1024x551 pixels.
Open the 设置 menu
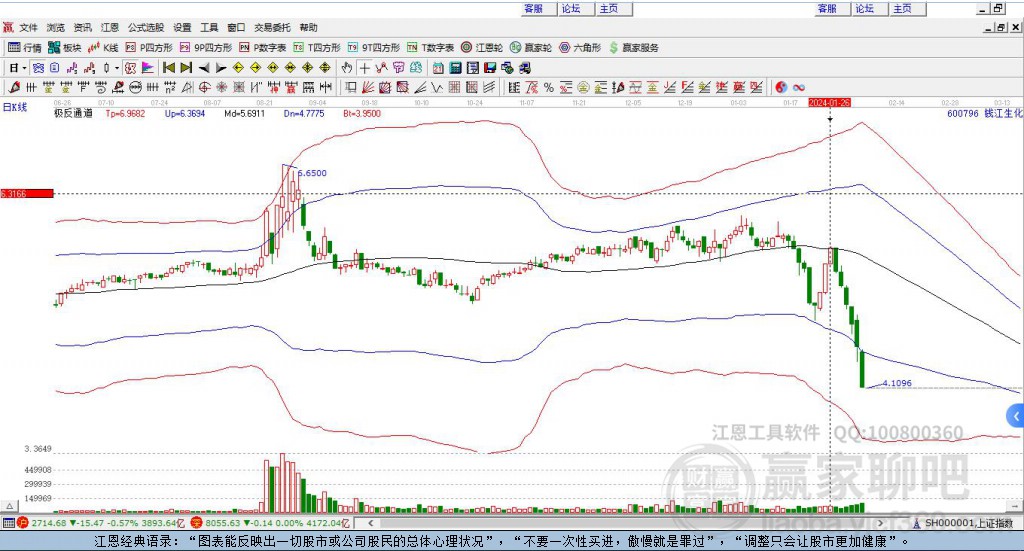(182, 27)
